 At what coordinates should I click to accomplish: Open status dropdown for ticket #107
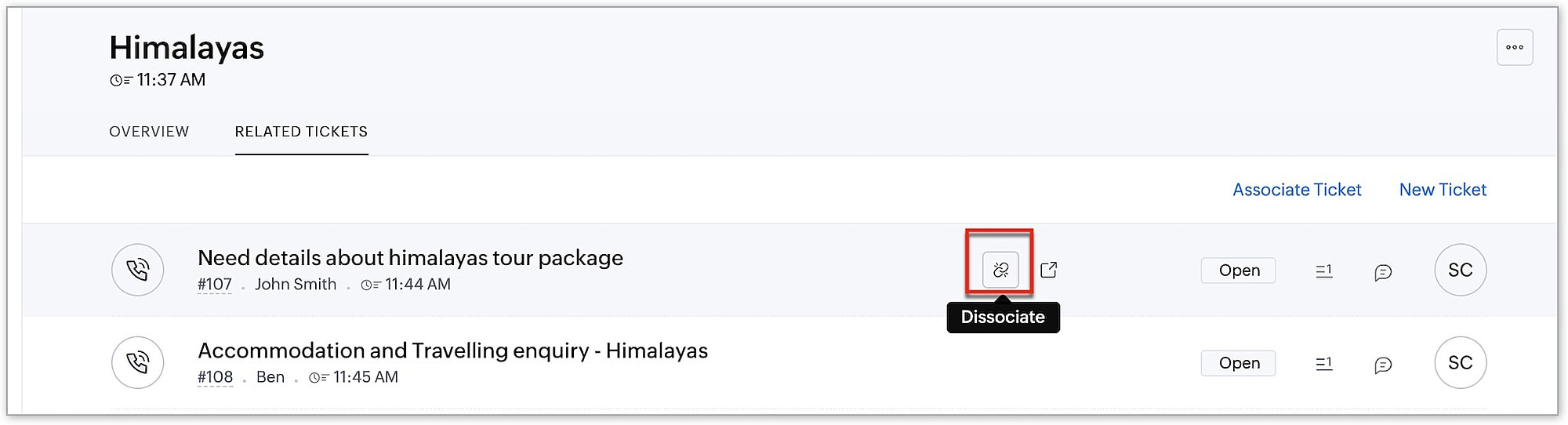(x=1239, y=271)
